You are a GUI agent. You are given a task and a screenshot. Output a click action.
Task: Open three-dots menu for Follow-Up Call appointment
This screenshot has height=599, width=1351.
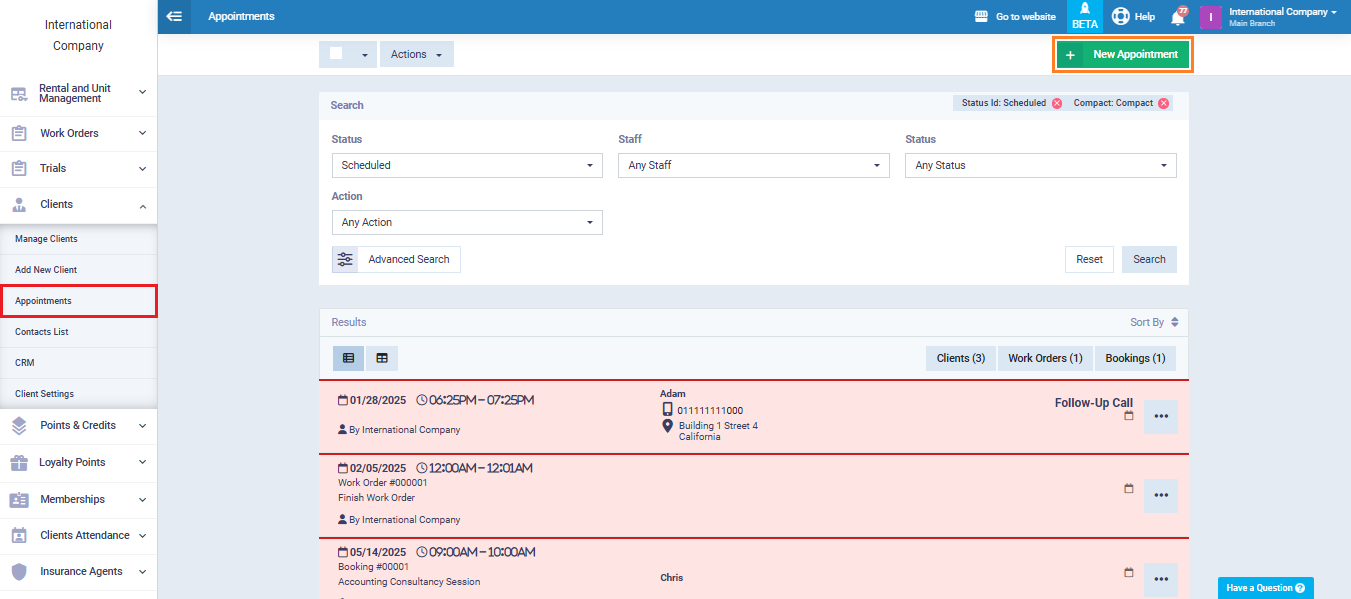click(1160, 416)
